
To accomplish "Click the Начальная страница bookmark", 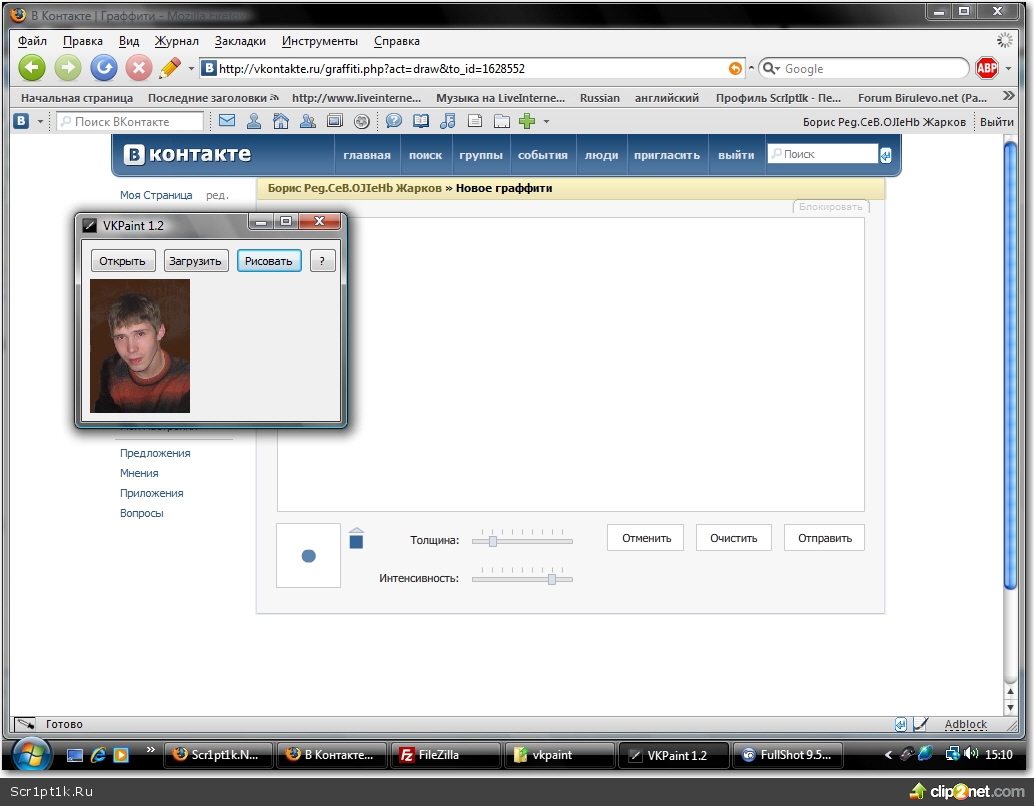I will pos(76,98).
